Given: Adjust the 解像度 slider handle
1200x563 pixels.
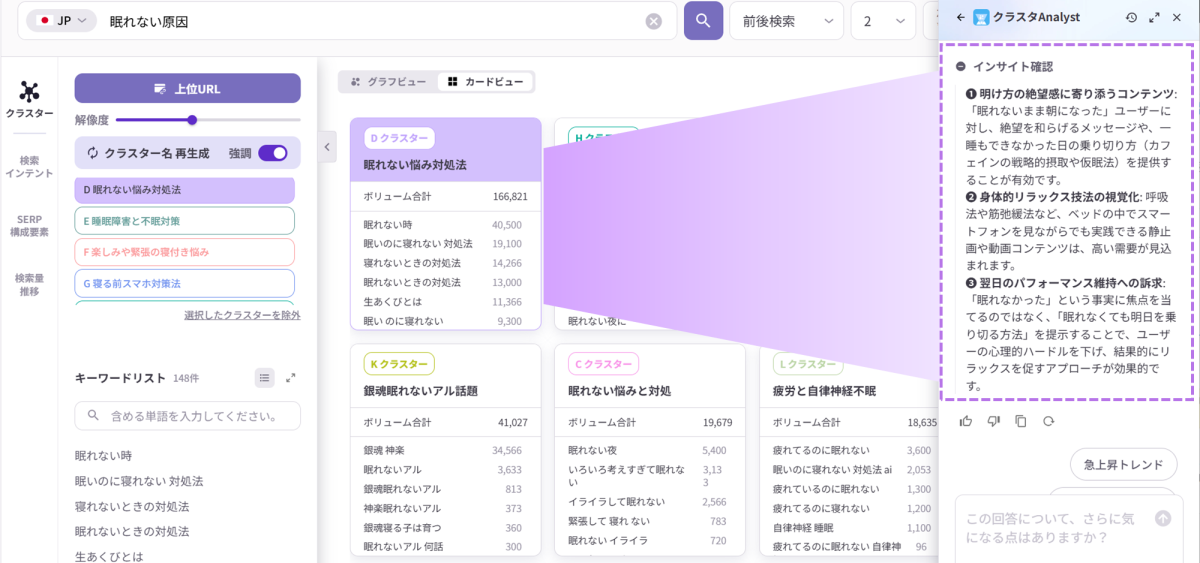Looking at the screenshot, I should [x=192, y=120].
